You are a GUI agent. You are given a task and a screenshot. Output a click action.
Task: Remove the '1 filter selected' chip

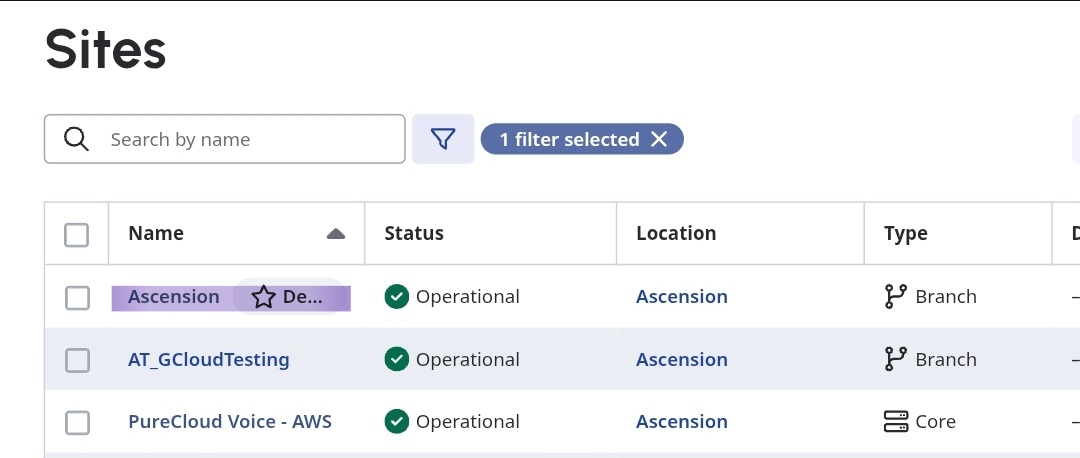659,140
